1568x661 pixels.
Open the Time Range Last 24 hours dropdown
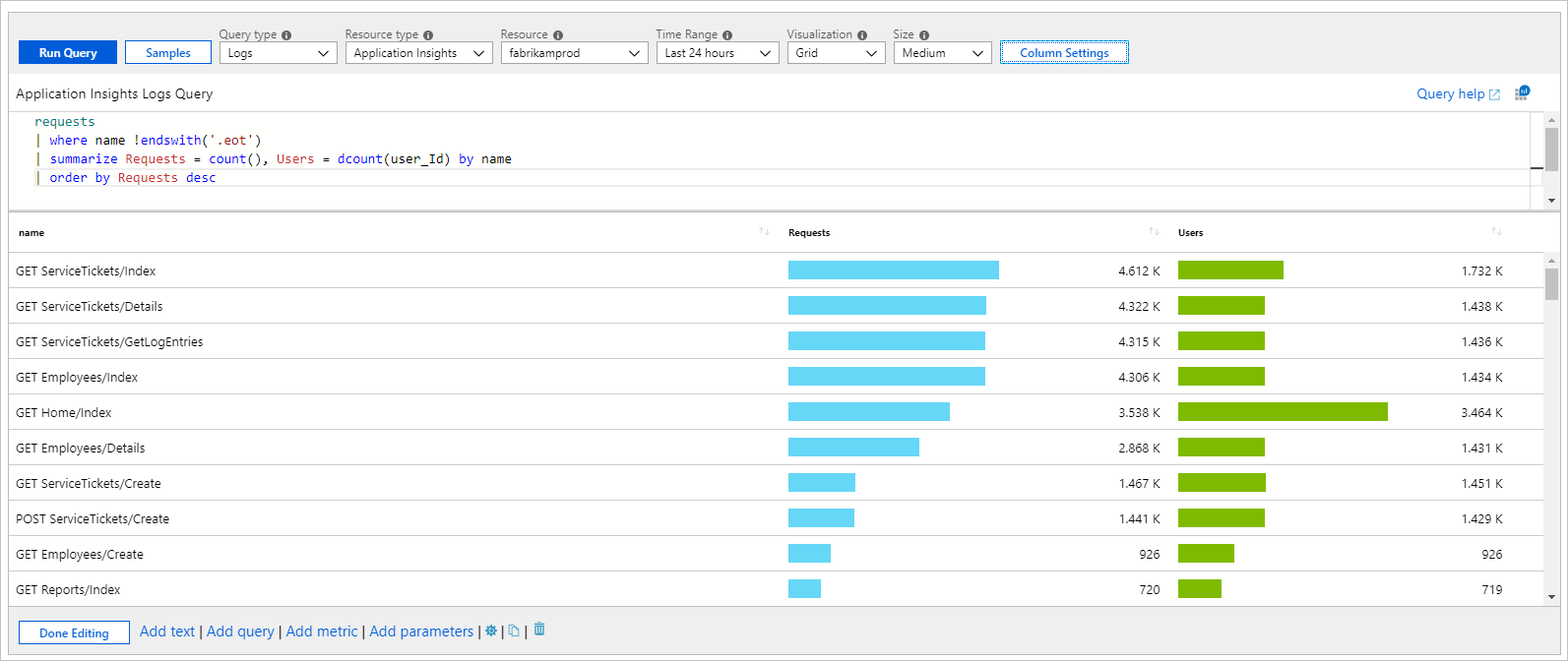(x=719, y=53)
